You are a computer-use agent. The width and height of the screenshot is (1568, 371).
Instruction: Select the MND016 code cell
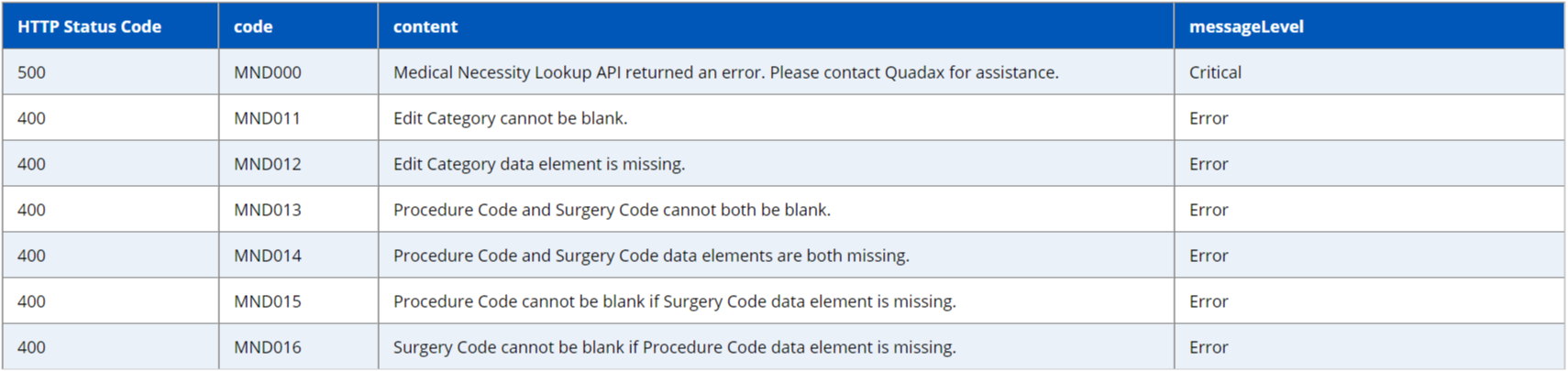tap(267, 347)
